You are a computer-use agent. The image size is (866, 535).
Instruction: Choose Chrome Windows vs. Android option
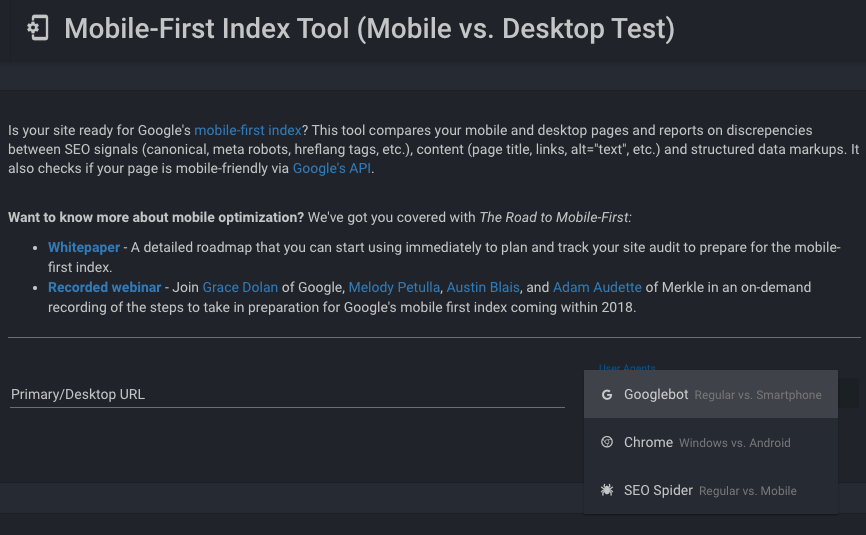[x=710, y=442]
